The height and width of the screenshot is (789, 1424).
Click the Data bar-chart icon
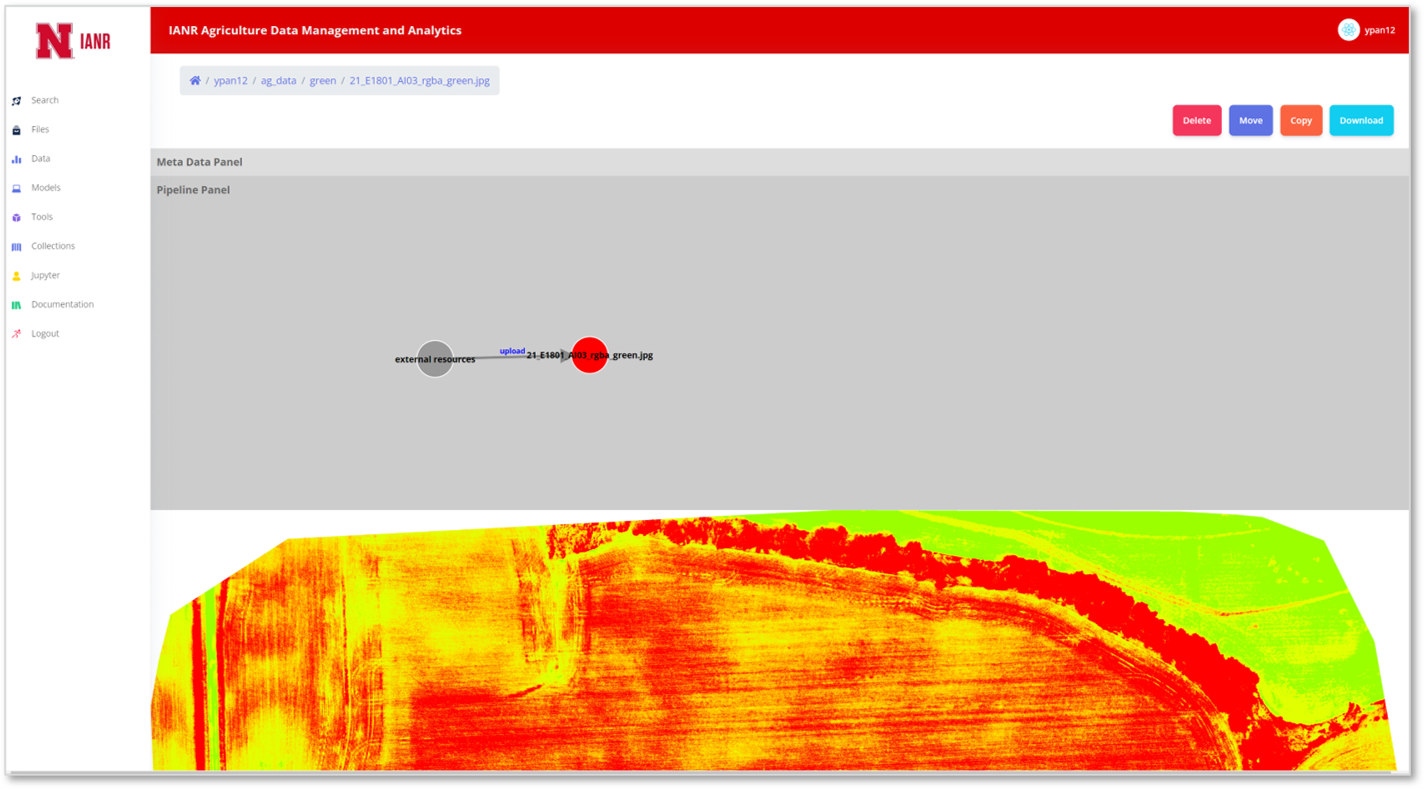click(x=16, y=159)
